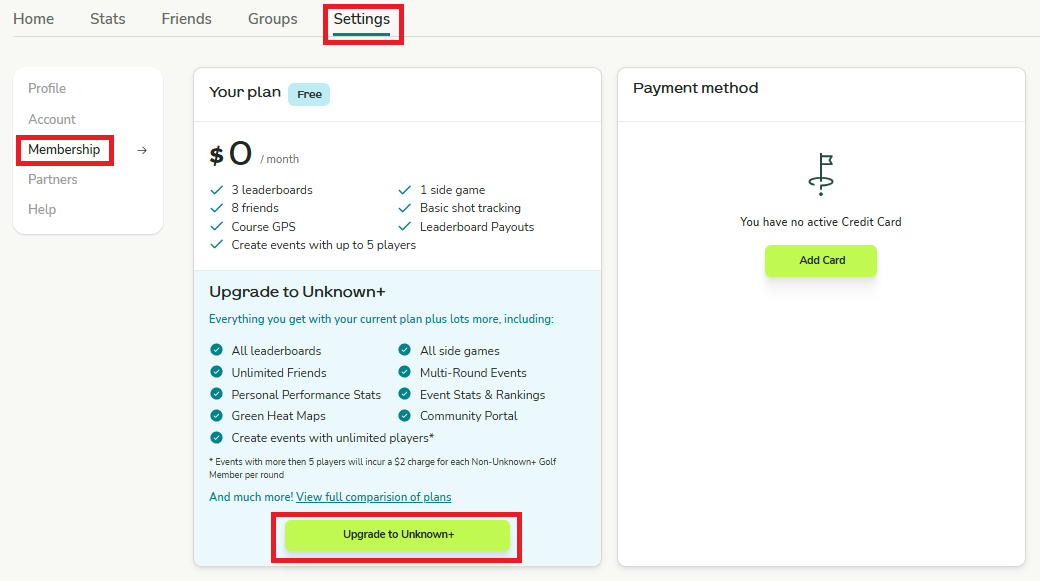
Task: Open the Home tab
Action: (34, 19)
